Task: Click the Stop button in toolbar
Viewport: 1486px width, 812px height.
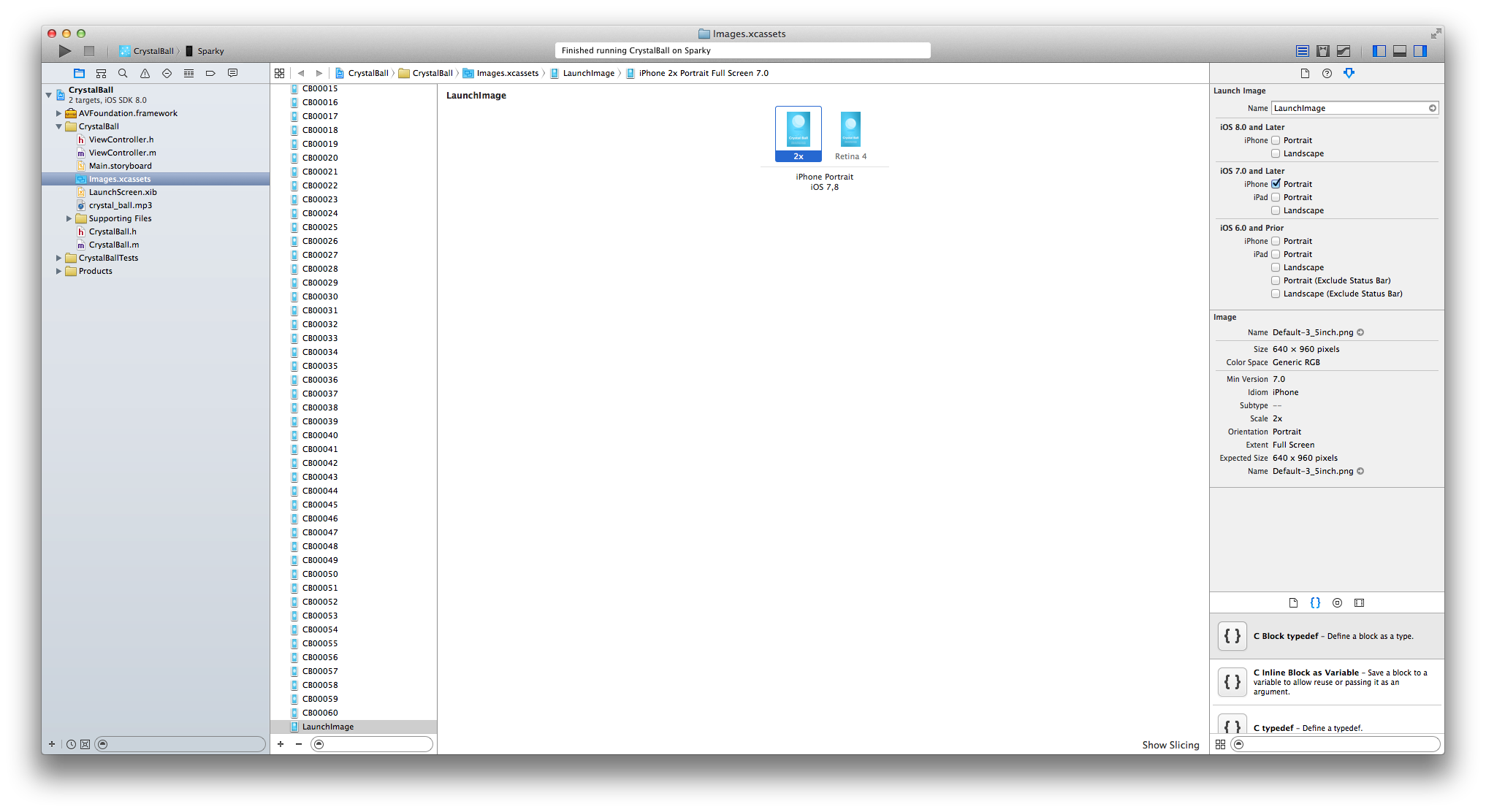Action: [89, 51]
